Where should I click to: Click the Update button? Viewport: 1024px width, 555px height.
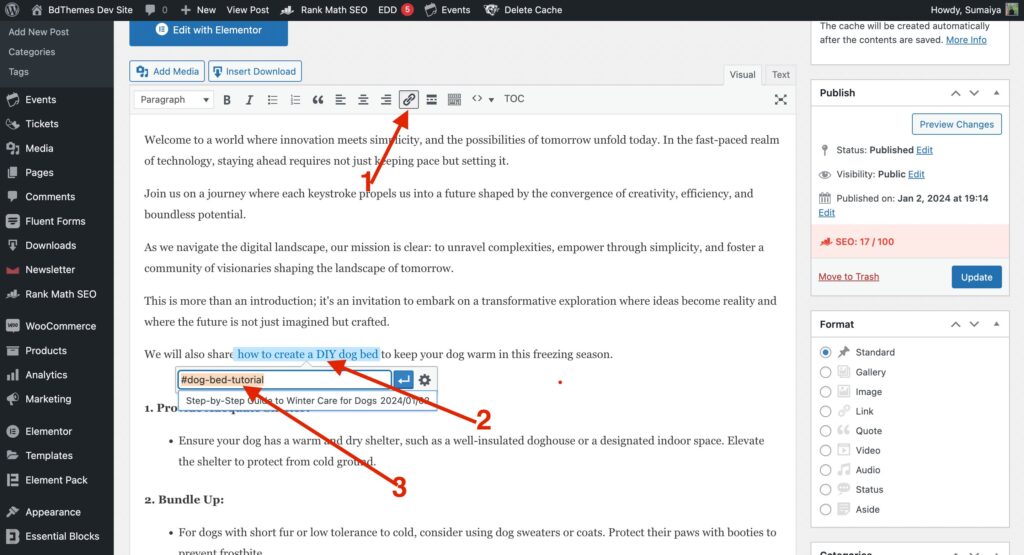pos(976,277)
